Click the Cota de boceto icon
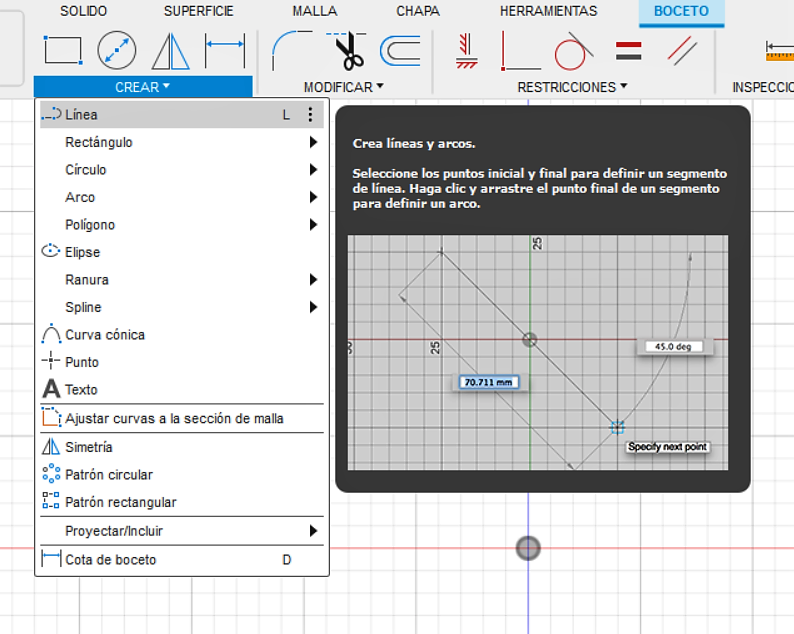 pos(51,559)
